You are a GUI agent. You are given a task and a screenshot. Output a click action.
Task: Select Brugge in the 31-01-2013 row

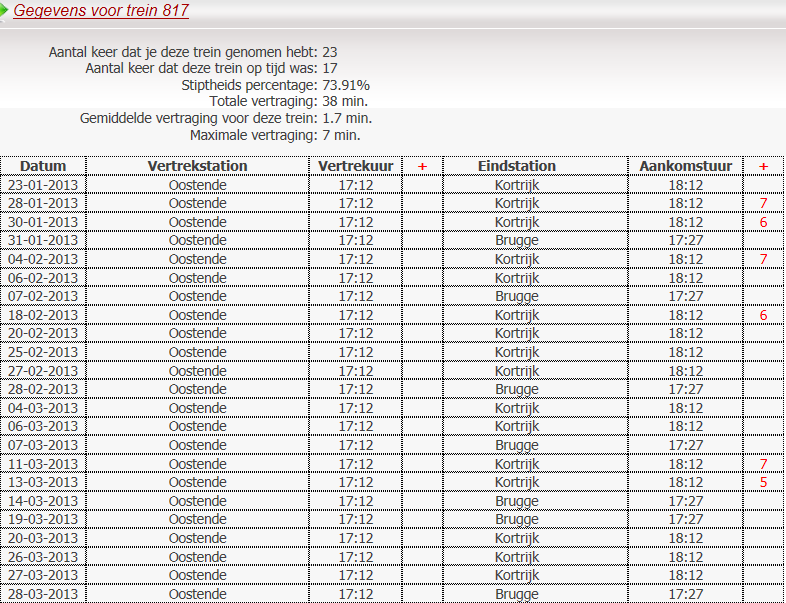point(517,241)
